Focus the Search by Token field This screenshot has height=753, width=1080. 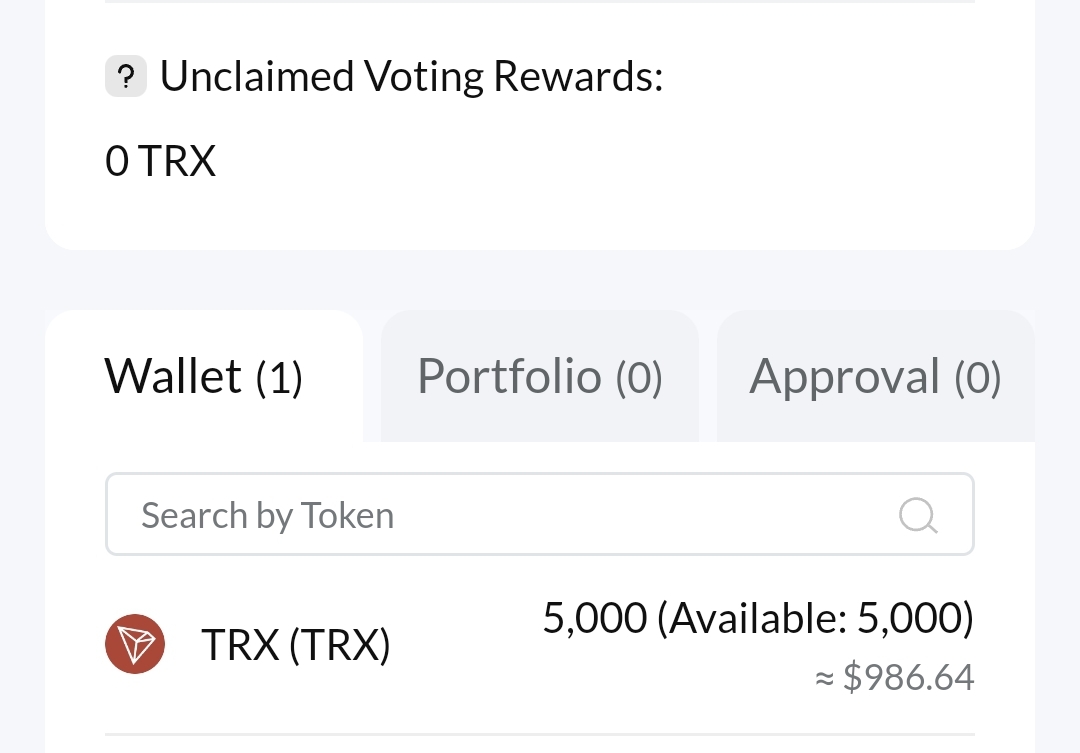[500, 515]
